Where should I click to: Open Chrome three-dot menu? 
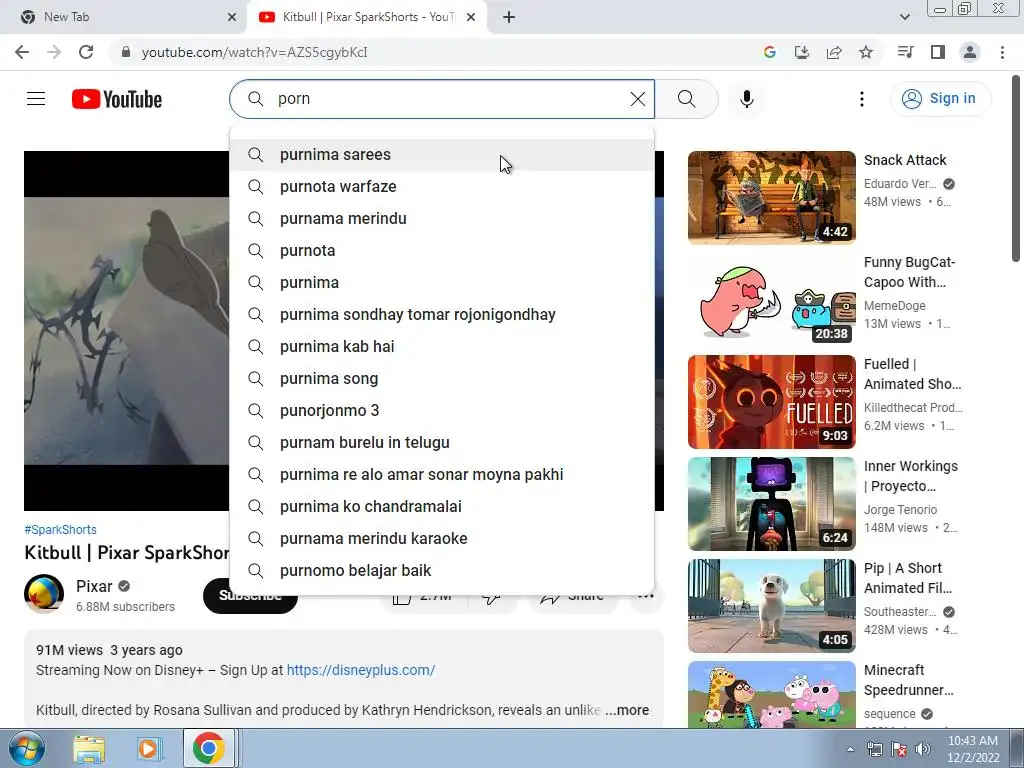coord(1002,52)
